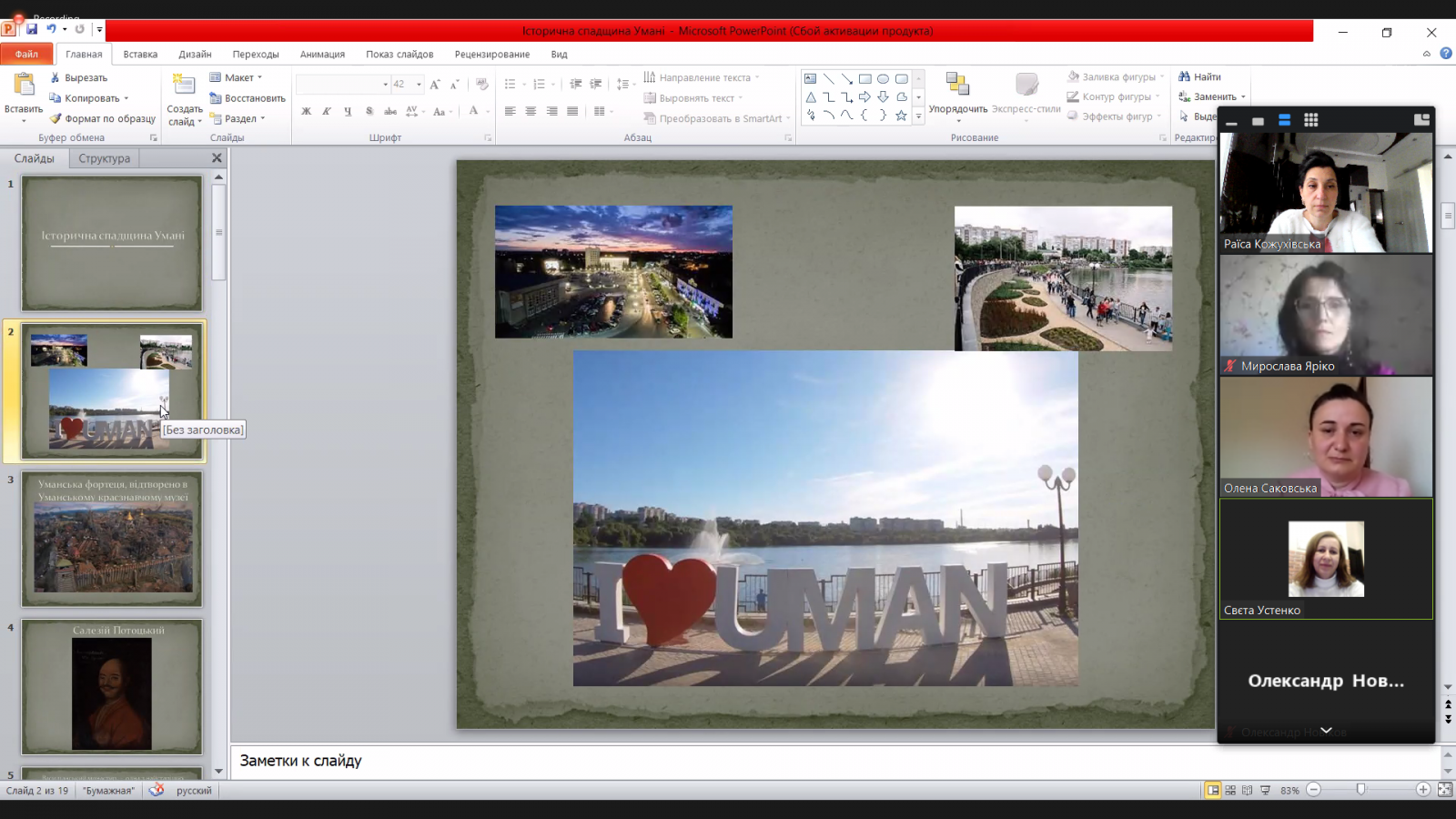This screenshot has height=819, width=1456.
Task: Switch to the Переходы ribbon tab
Action: pos(256,54)
